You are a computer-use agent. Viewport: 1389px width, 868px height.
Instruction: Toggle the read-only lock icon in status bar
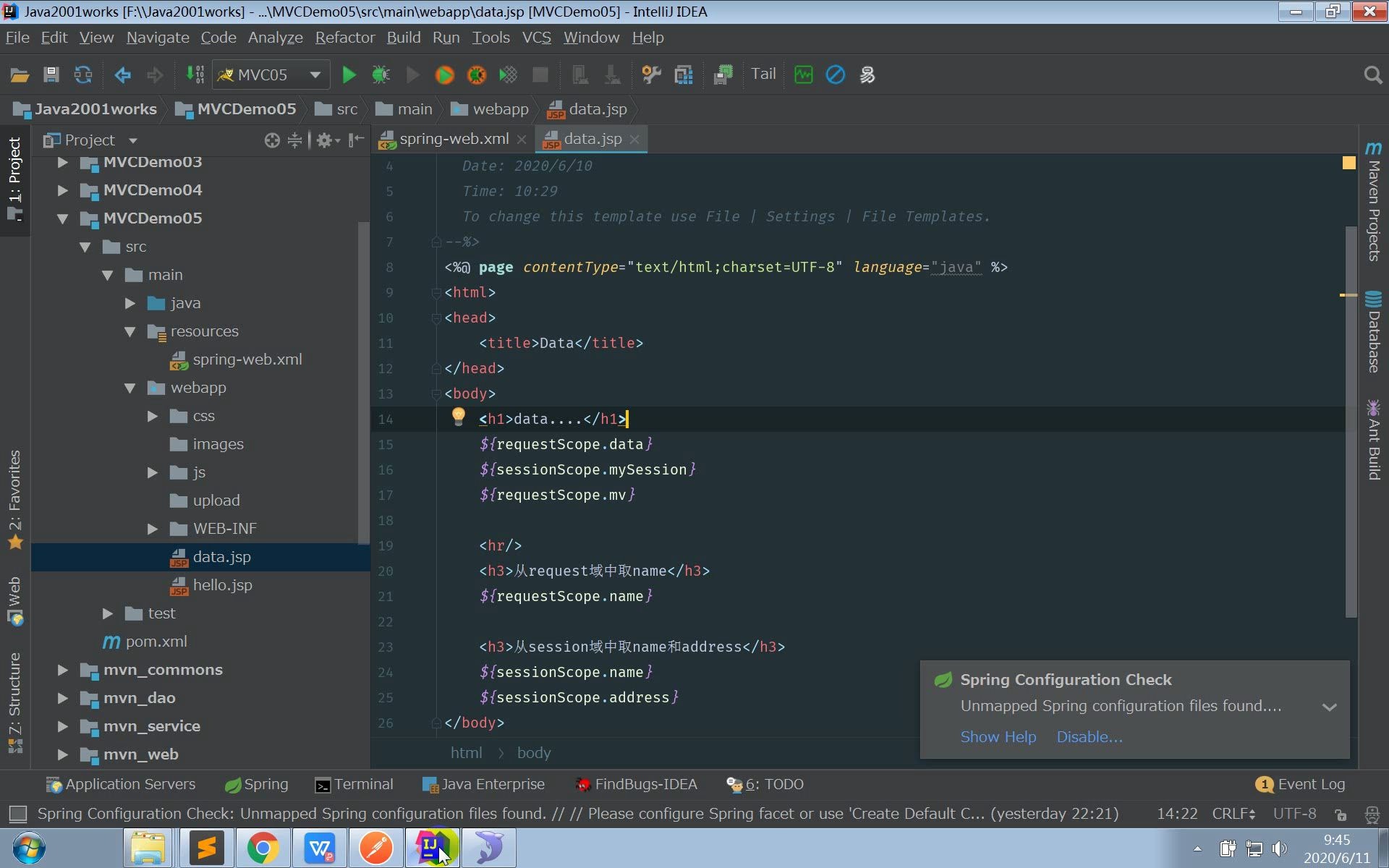1341,814
